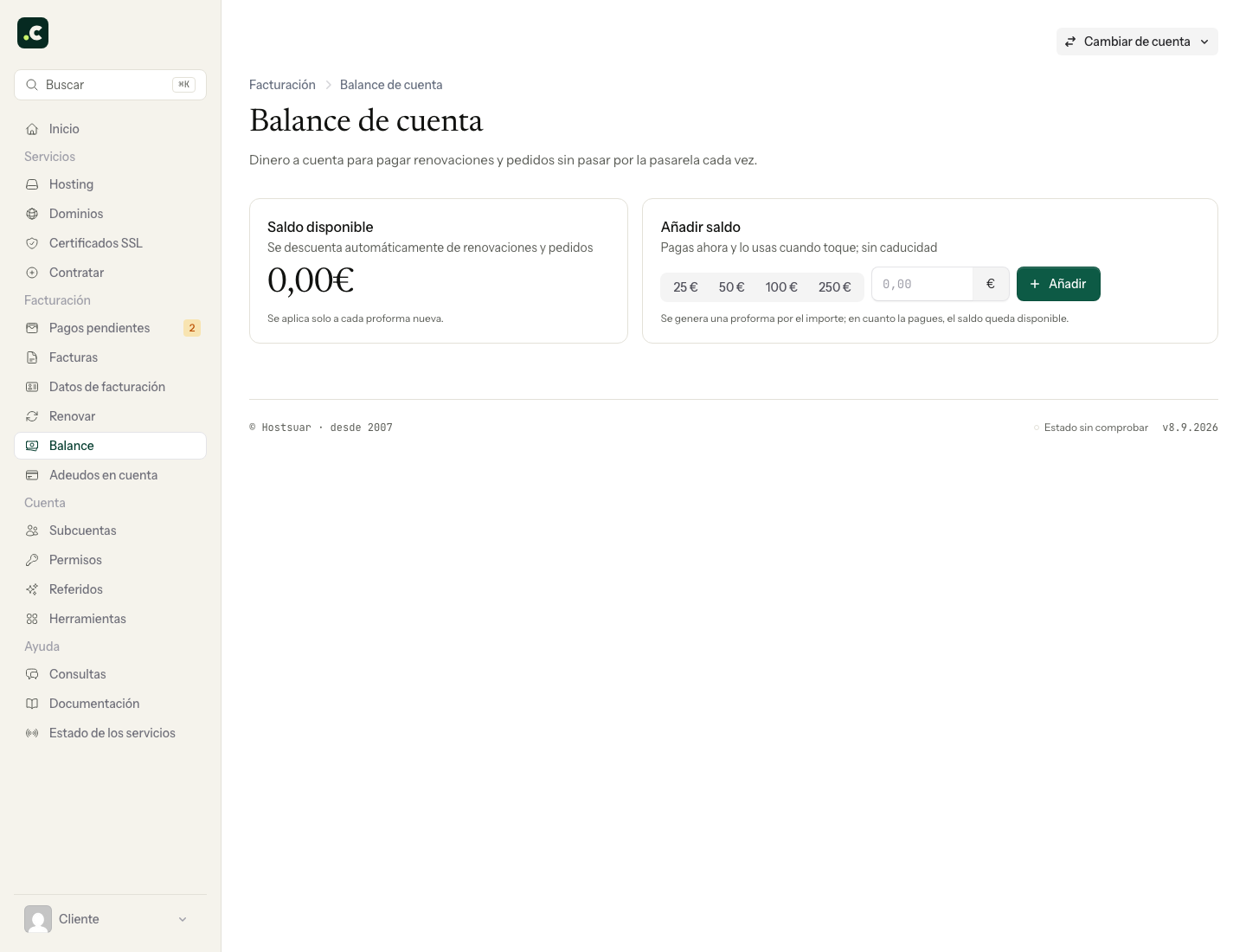Open Documentación from the sidebar
This screenshot has height=952, width=1246.
[110, 704]
